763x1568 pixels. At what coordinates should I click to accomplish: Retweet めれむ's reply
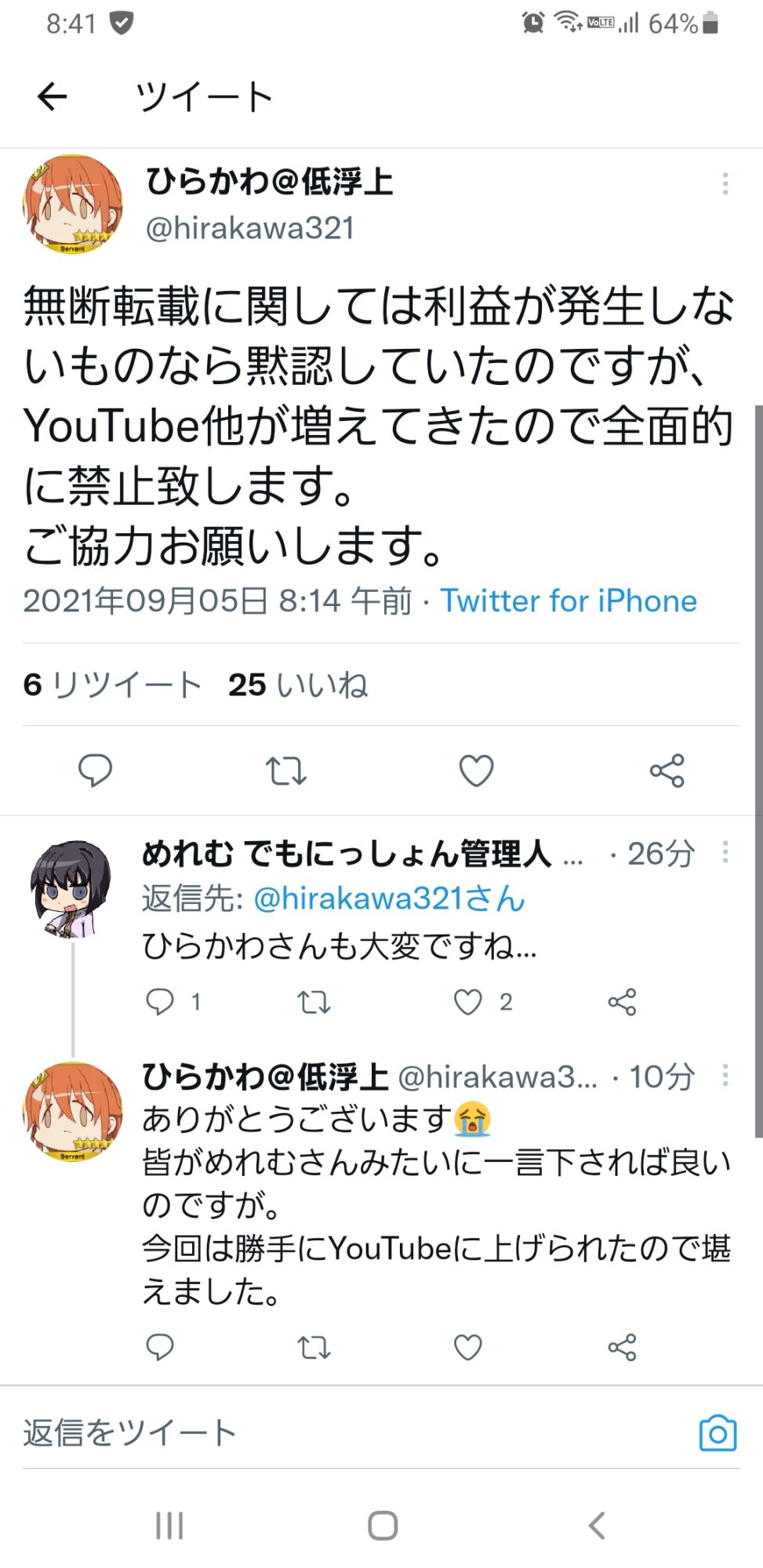coord(314,1002)
